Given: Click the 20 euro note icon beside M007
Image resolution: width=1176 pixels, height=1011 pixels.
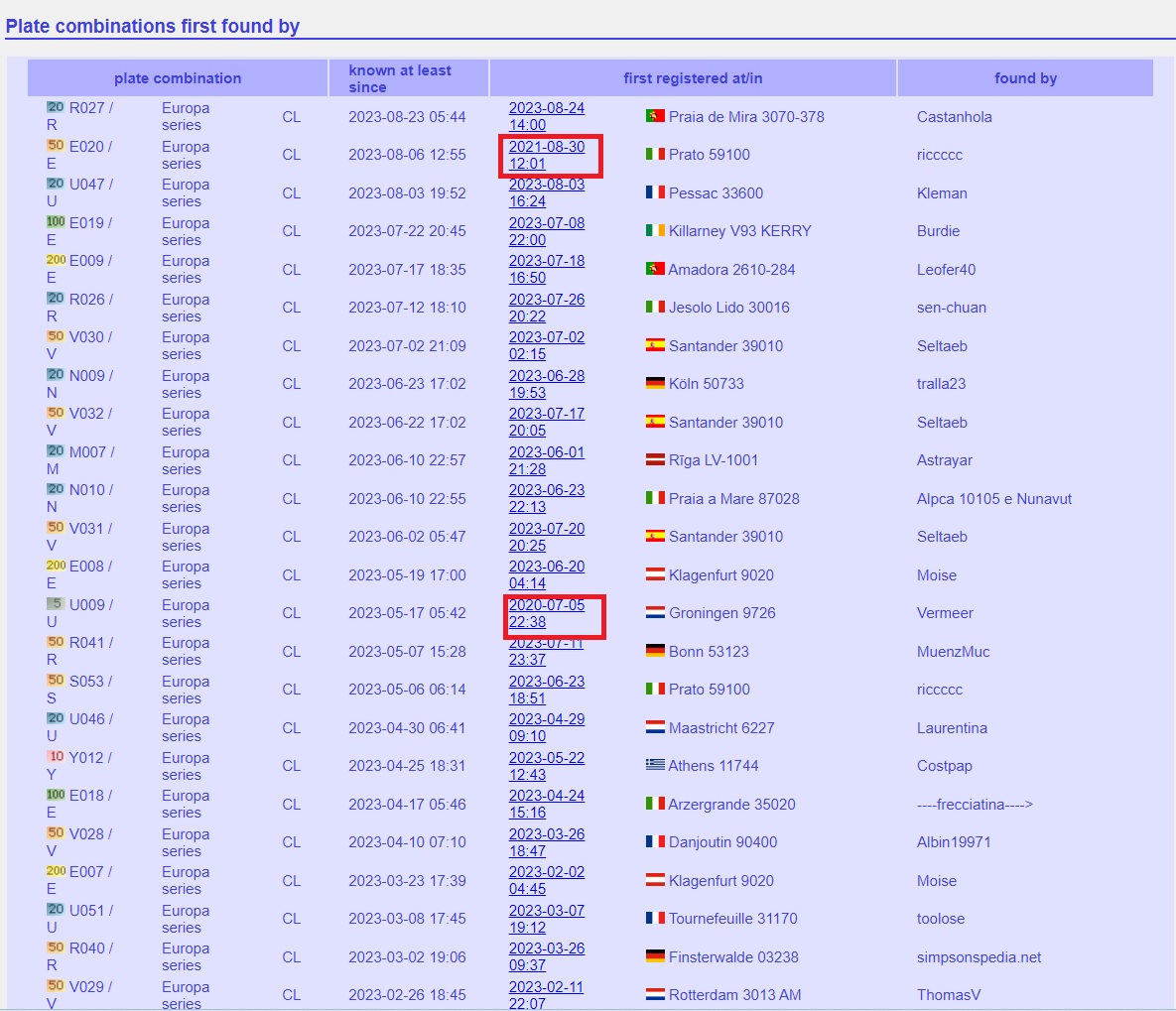Looking at the screenshot, I should (x=56, y=450).
